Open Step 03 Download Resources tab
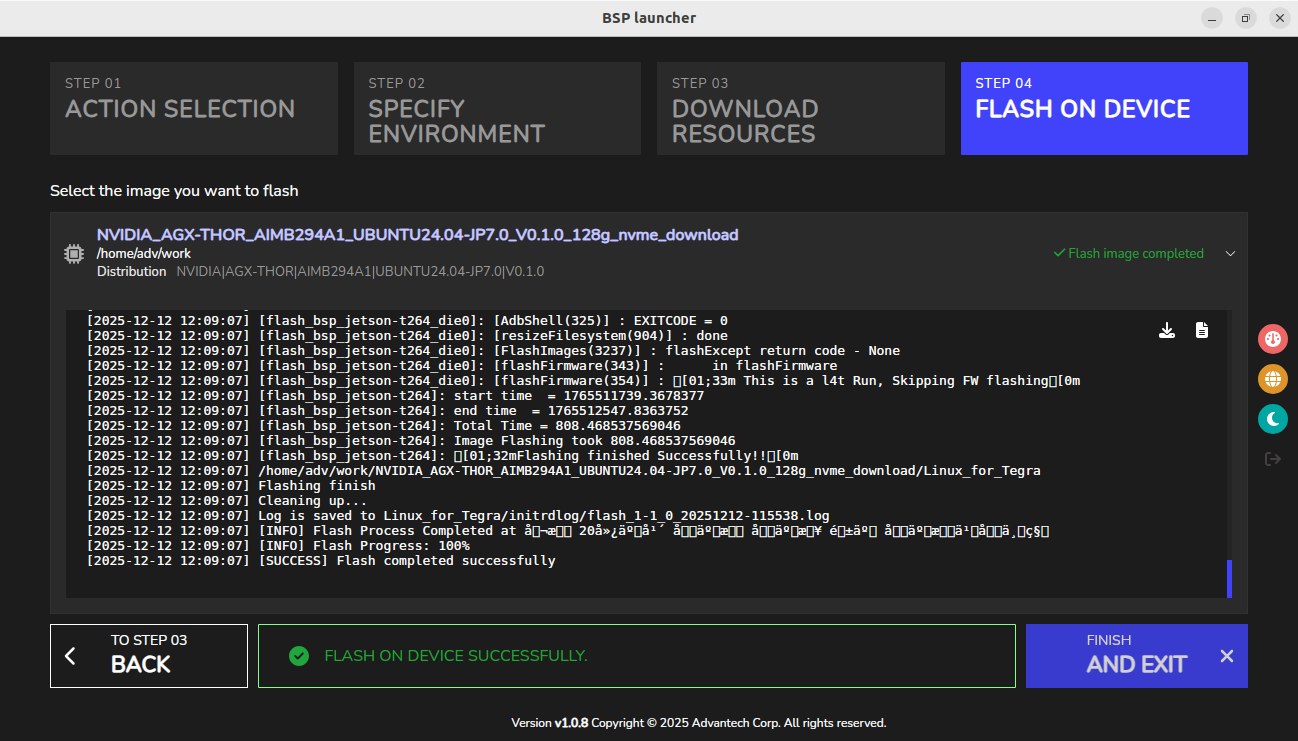The width and height of the screenshot is (1298, 741). pyautogui.click(x=800, y=109)
